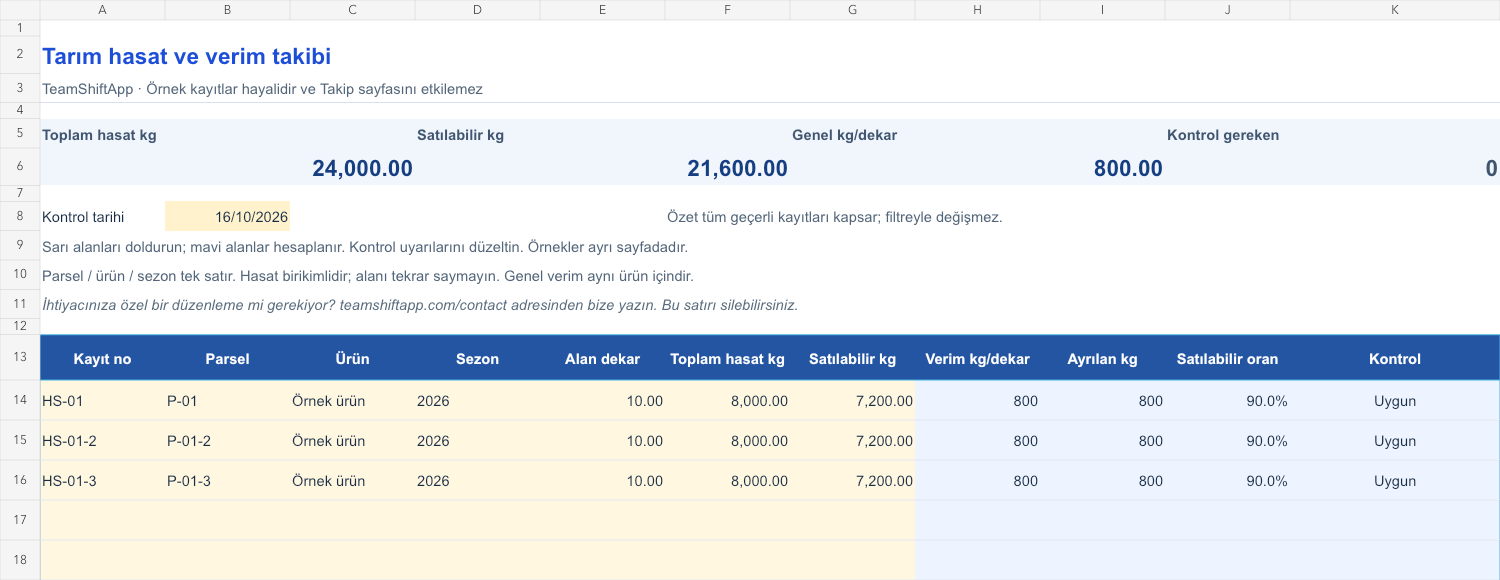
Task: Click the 'TeamShiftApp · Örnek kayıtlar' subtitle
Action: pyautogui.click(x=262, y=89)
